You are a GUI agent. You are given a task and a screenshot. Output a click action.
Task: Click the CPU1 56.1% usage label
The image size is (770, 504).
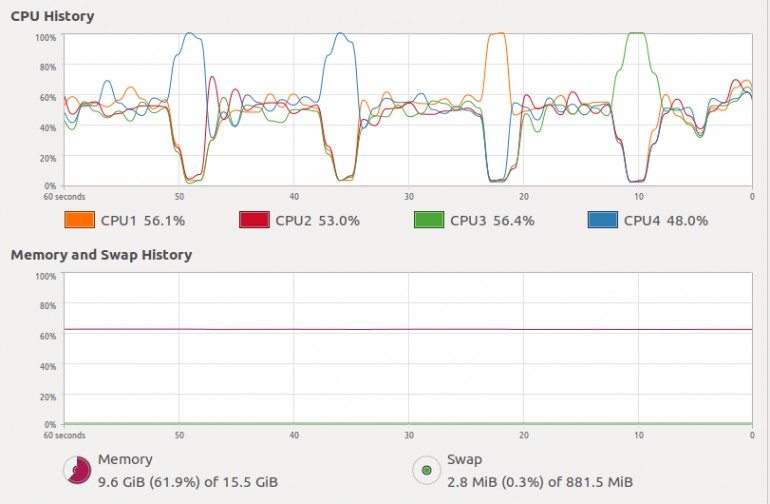pyautogui.click(x=143, y=221)
